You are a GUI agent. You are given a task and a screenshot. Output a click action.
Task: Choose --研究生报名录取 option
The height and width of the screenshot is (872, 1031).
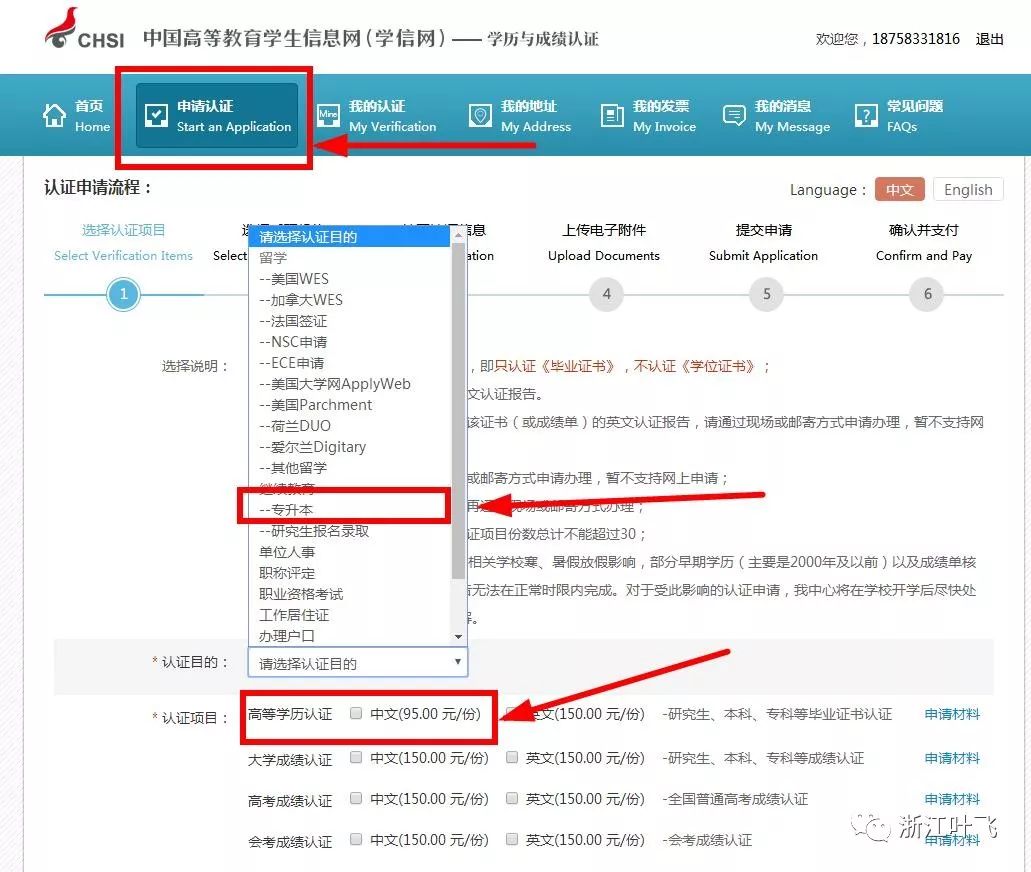350,531
